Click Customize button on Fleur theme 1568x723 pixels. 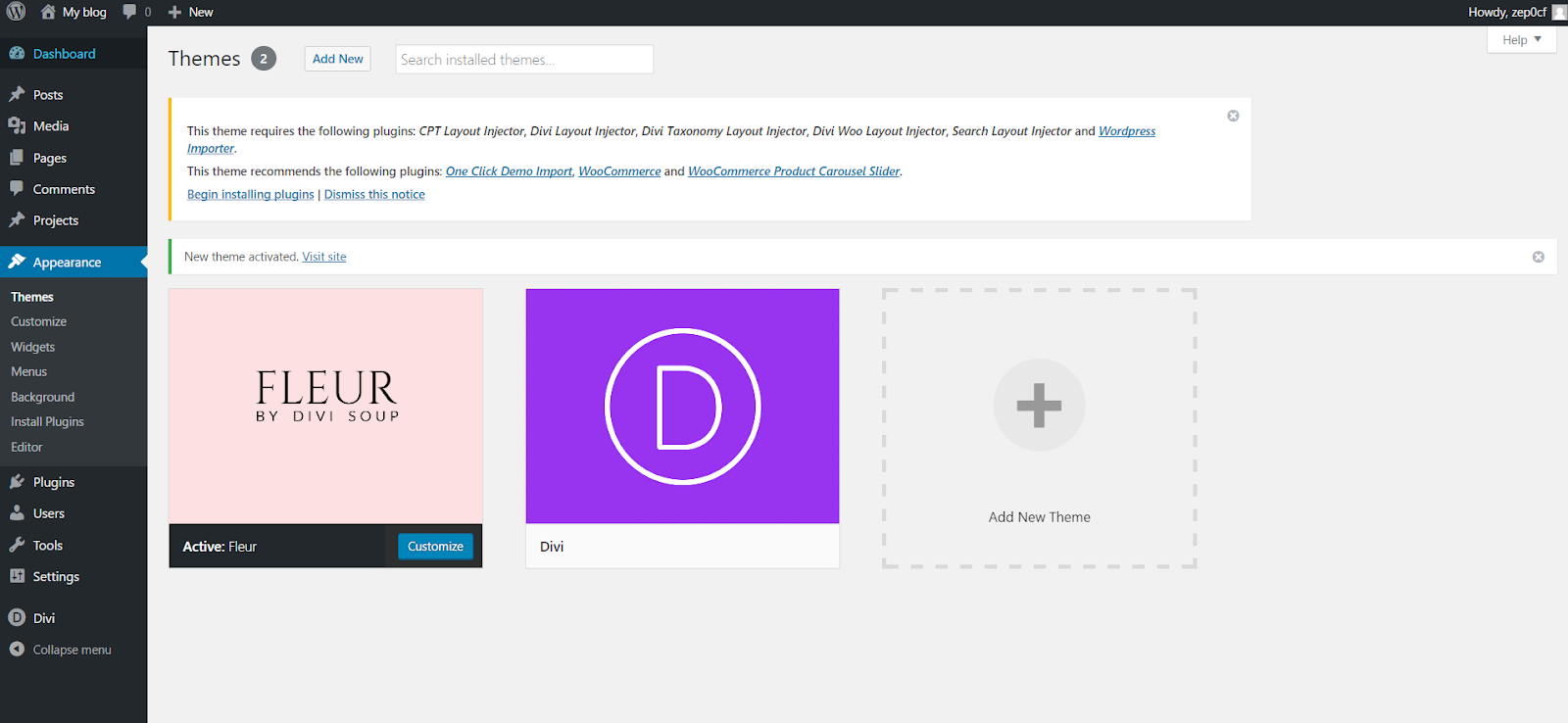(435, 546)
